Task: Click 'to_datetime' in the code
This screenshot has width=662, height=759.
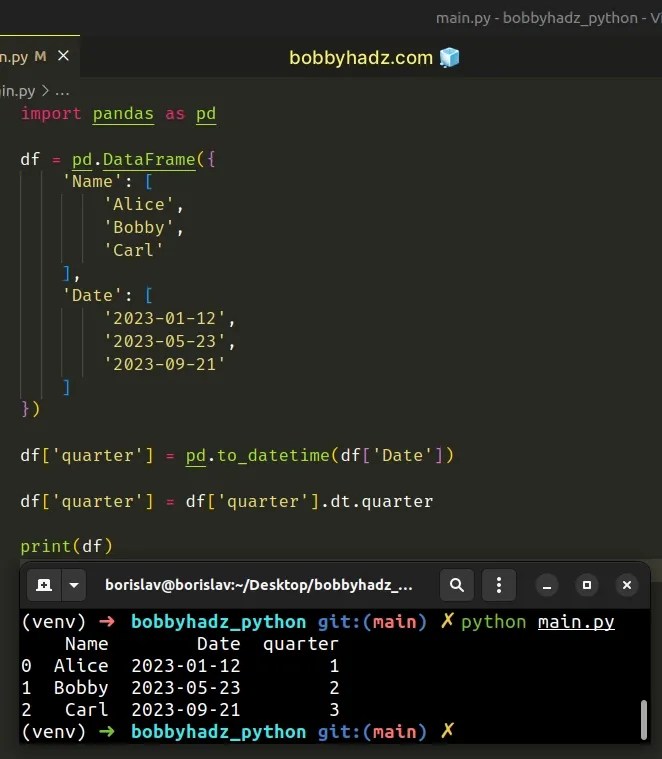Action: (273, 455)
